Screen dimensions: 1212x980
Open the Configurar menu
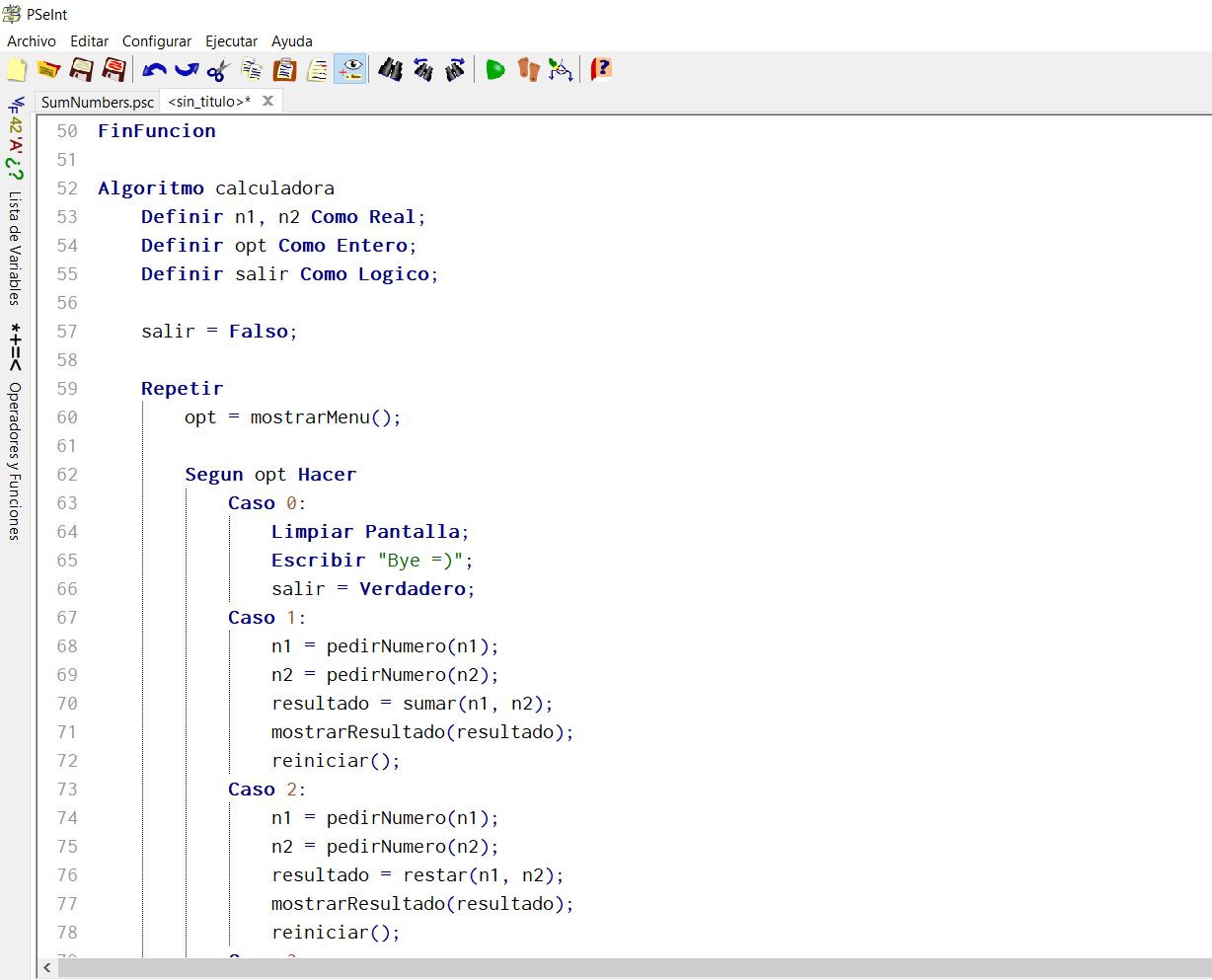tap(157, 40)
